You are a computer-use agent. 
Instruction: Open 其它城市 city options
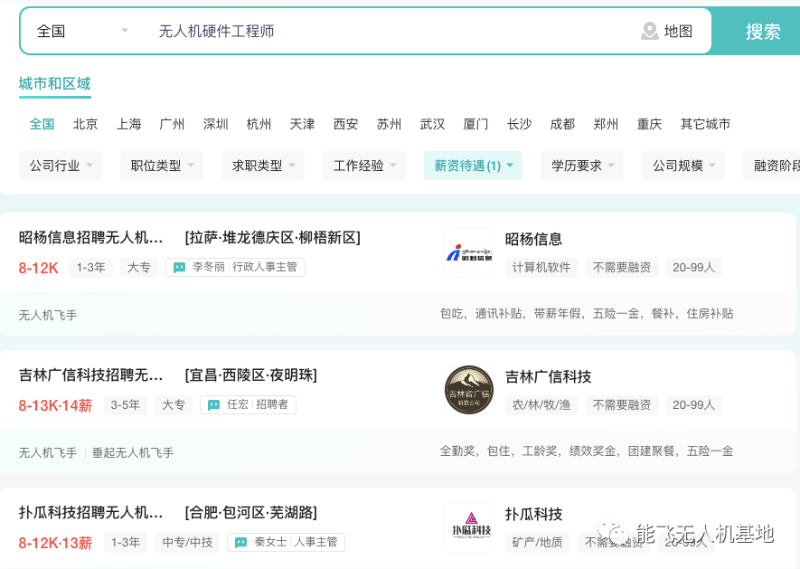[x=705, y=124]
